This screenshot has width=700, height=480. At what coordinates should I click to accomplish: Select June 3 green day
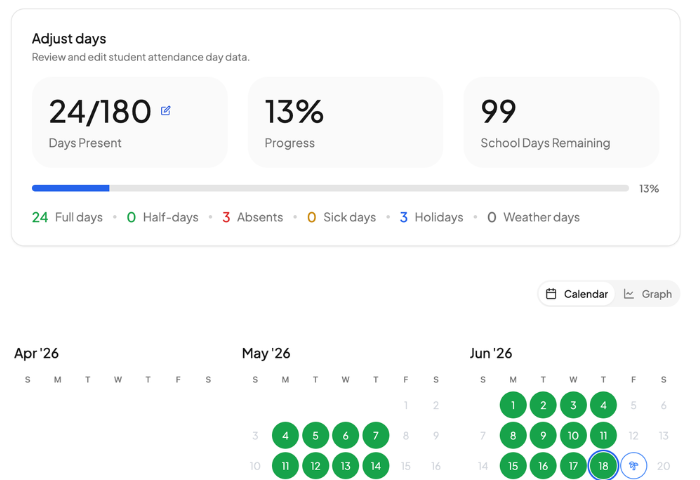pyautogui.click(x=573, y=405)
